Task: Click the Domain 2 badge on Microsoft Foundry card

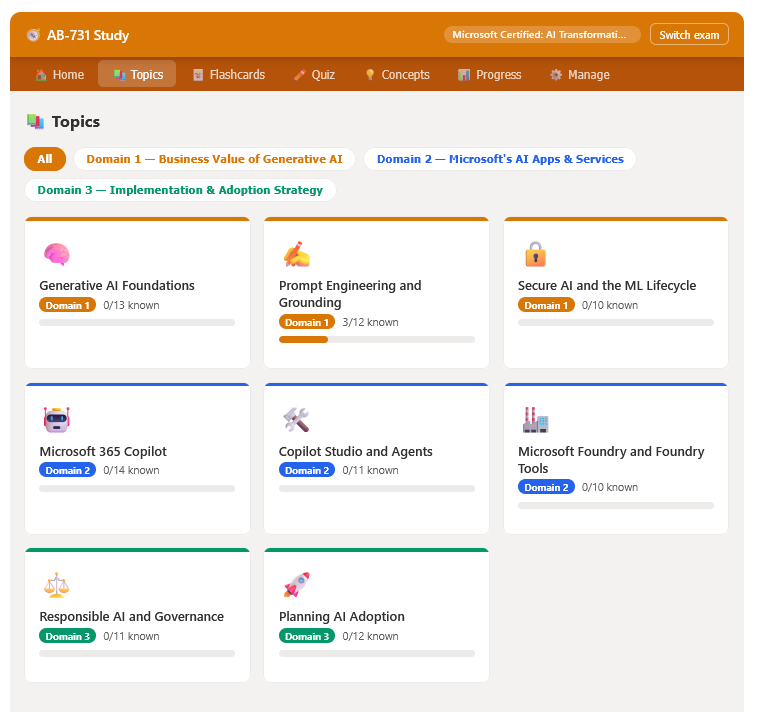Action: [546, 487]
